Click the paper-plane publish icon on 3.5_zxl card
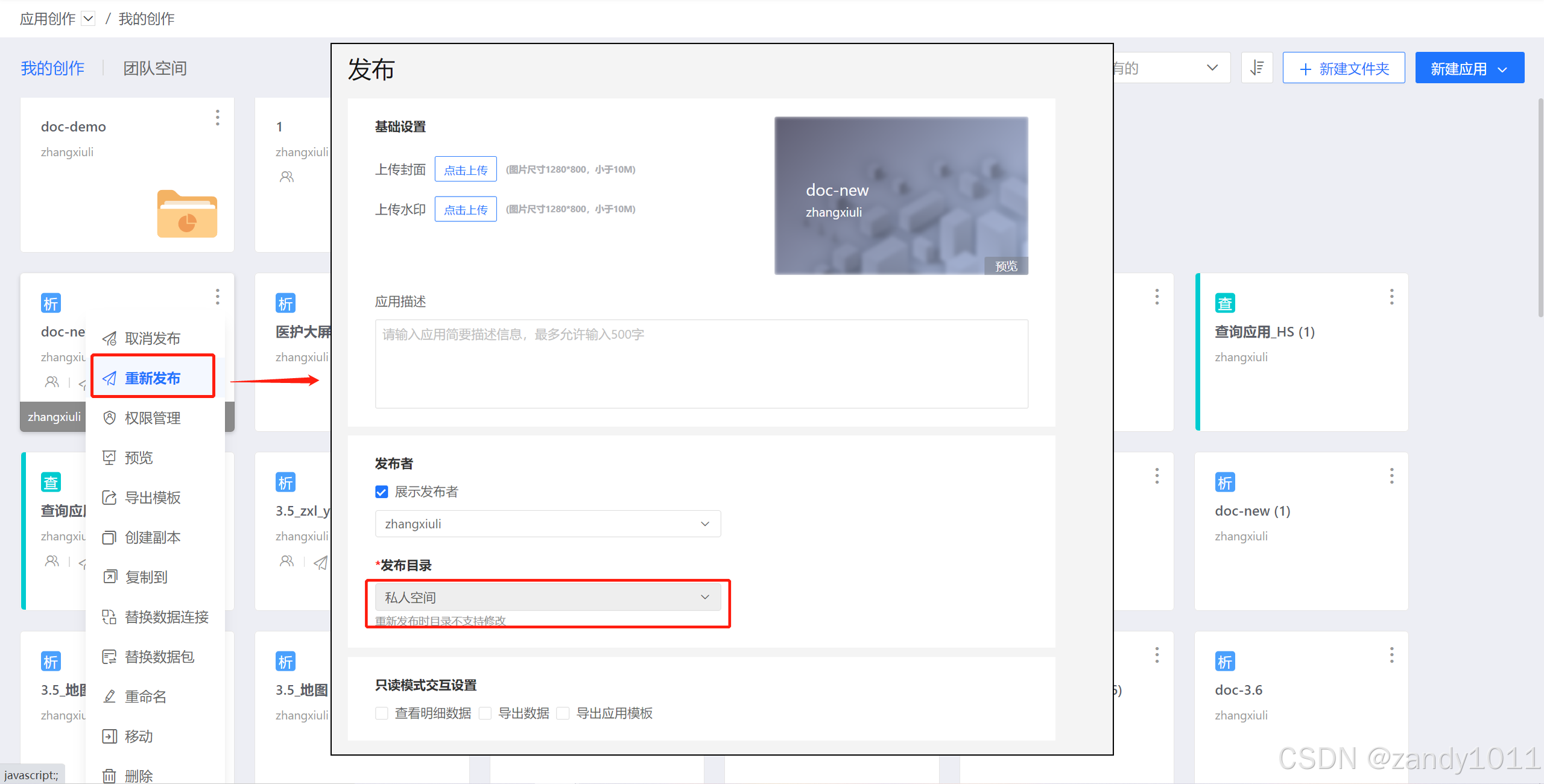The width and height of the screenshot is (1544, 784). coord(321,562)
